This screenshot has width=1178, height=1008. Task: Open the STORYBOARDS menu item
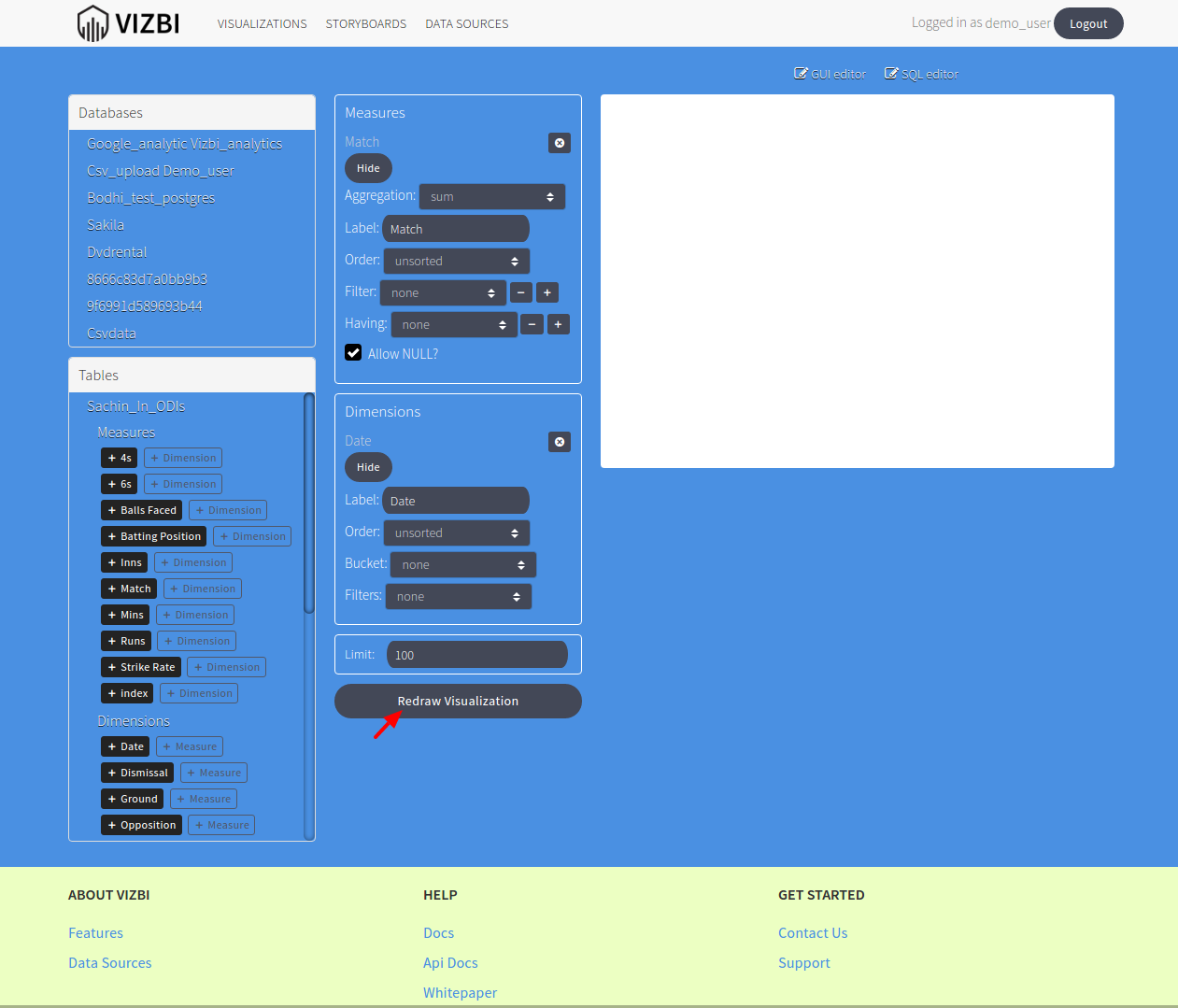pos(365,23)
